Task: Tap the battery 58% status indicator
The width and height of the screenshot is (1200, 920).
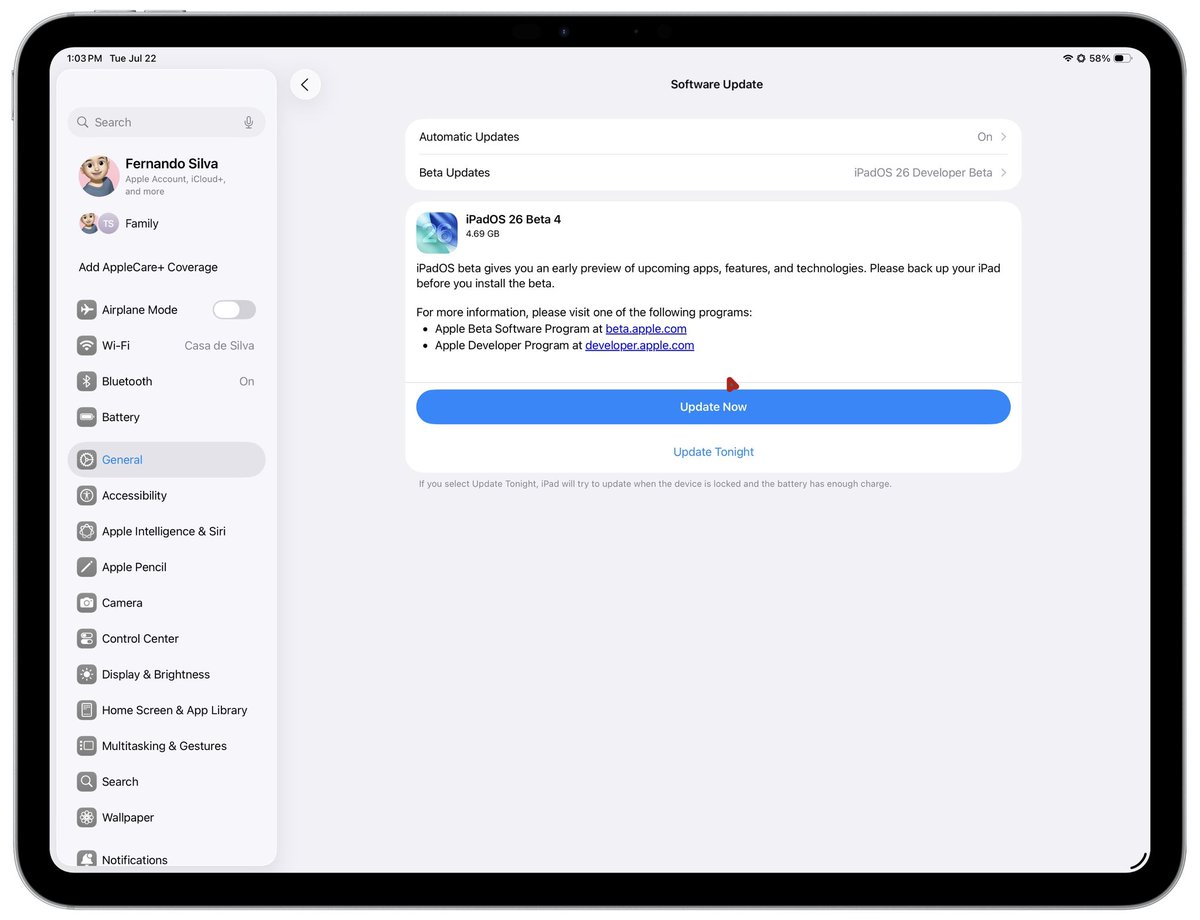Action: 1110,59
